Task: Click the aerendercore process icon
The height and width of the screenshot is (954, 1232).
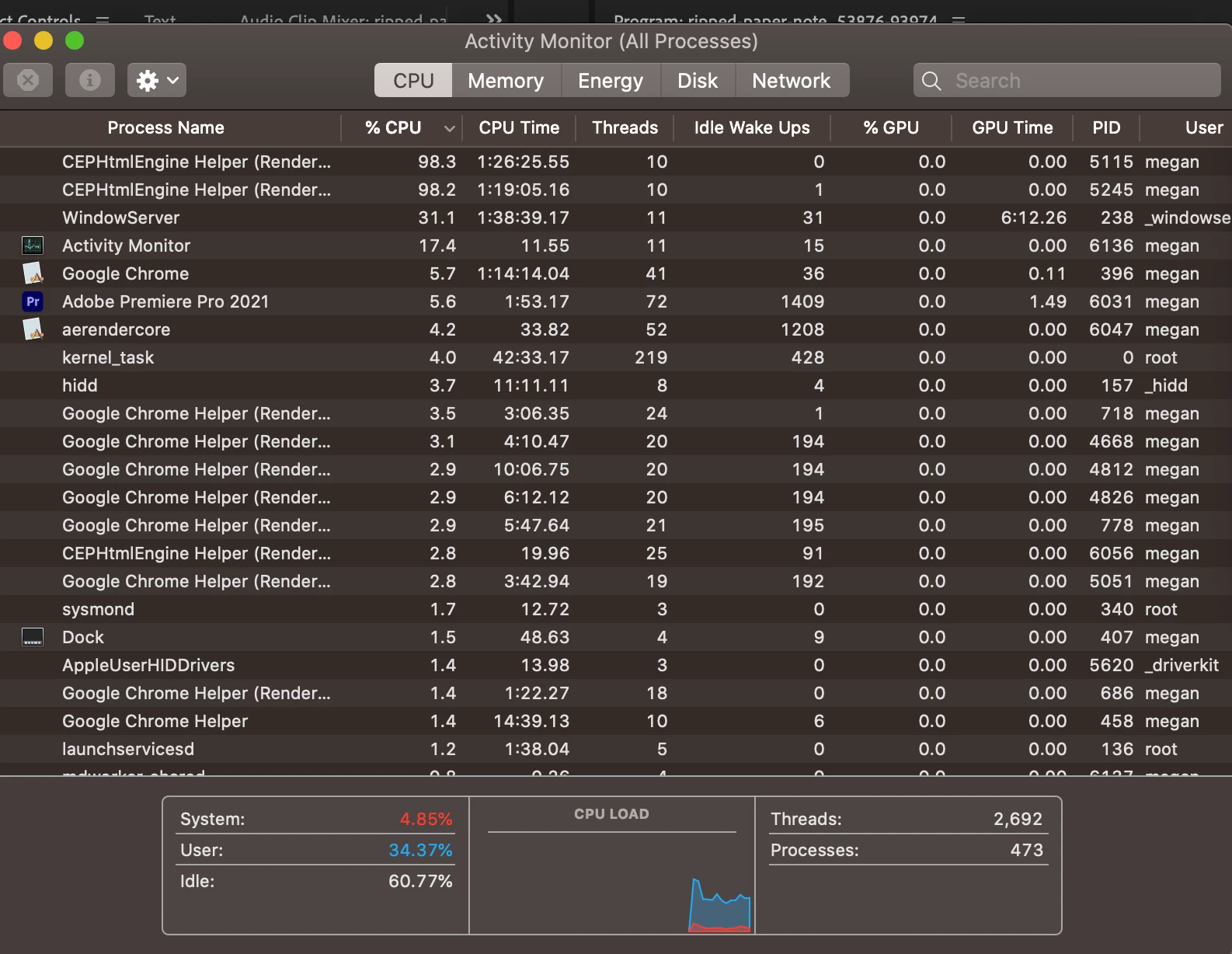Action: 33,329
